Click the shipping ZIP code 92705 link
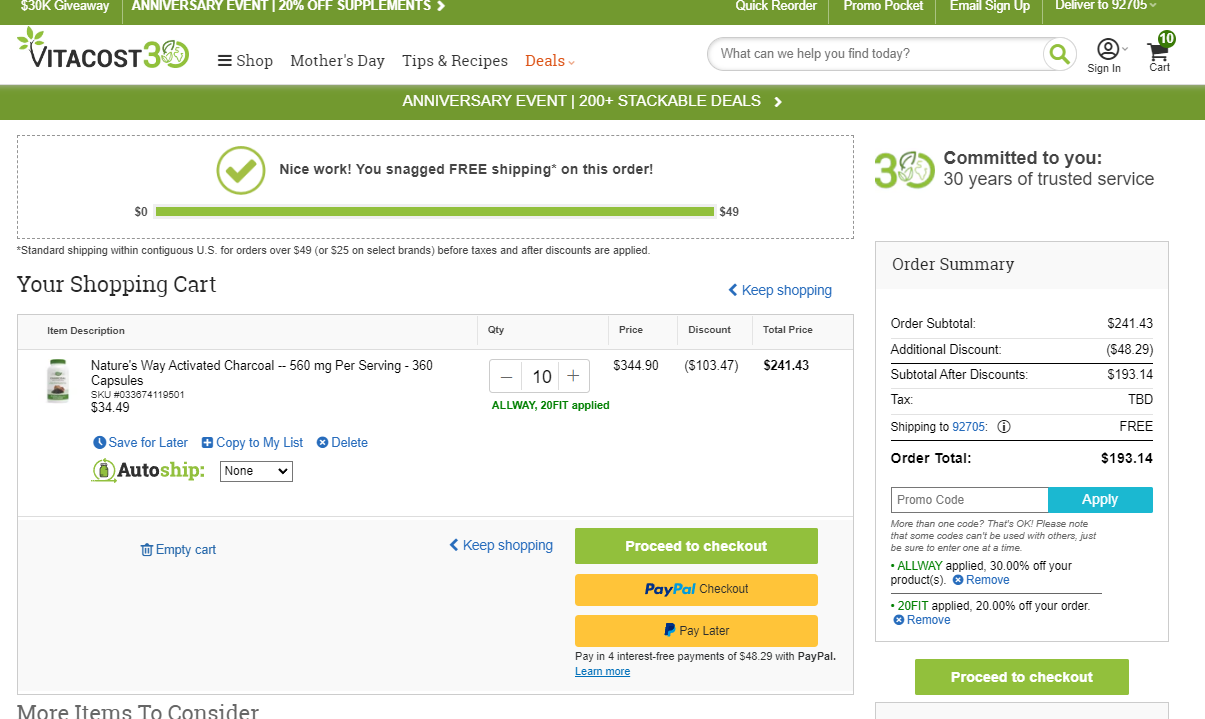 [968, 427]
